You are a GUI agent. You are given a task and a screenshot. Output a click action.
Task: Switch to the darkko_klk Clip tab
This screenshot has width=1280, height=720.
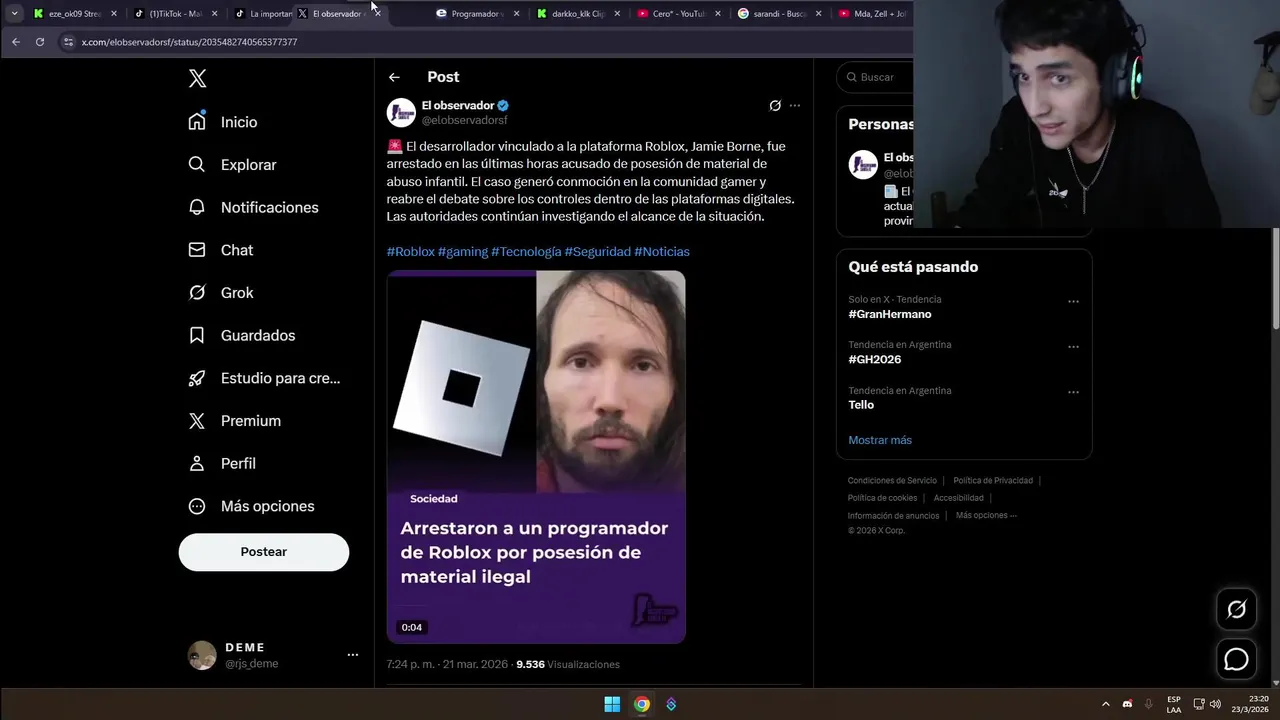click(578, 14)
